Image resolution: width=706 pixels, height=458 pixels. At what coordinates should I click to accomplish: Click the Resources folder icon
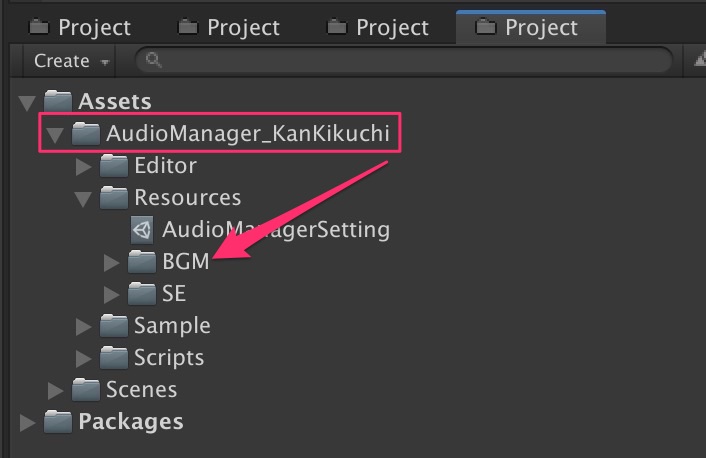(x=114, y=198)
